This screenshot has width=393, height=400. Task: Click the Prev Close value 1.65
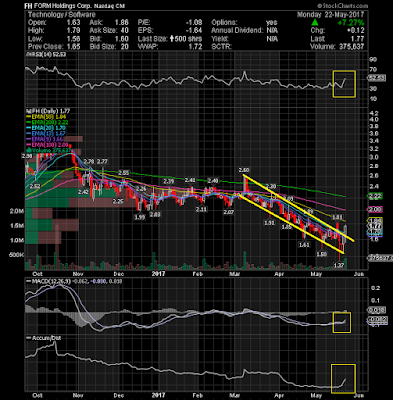click(73, 47)
